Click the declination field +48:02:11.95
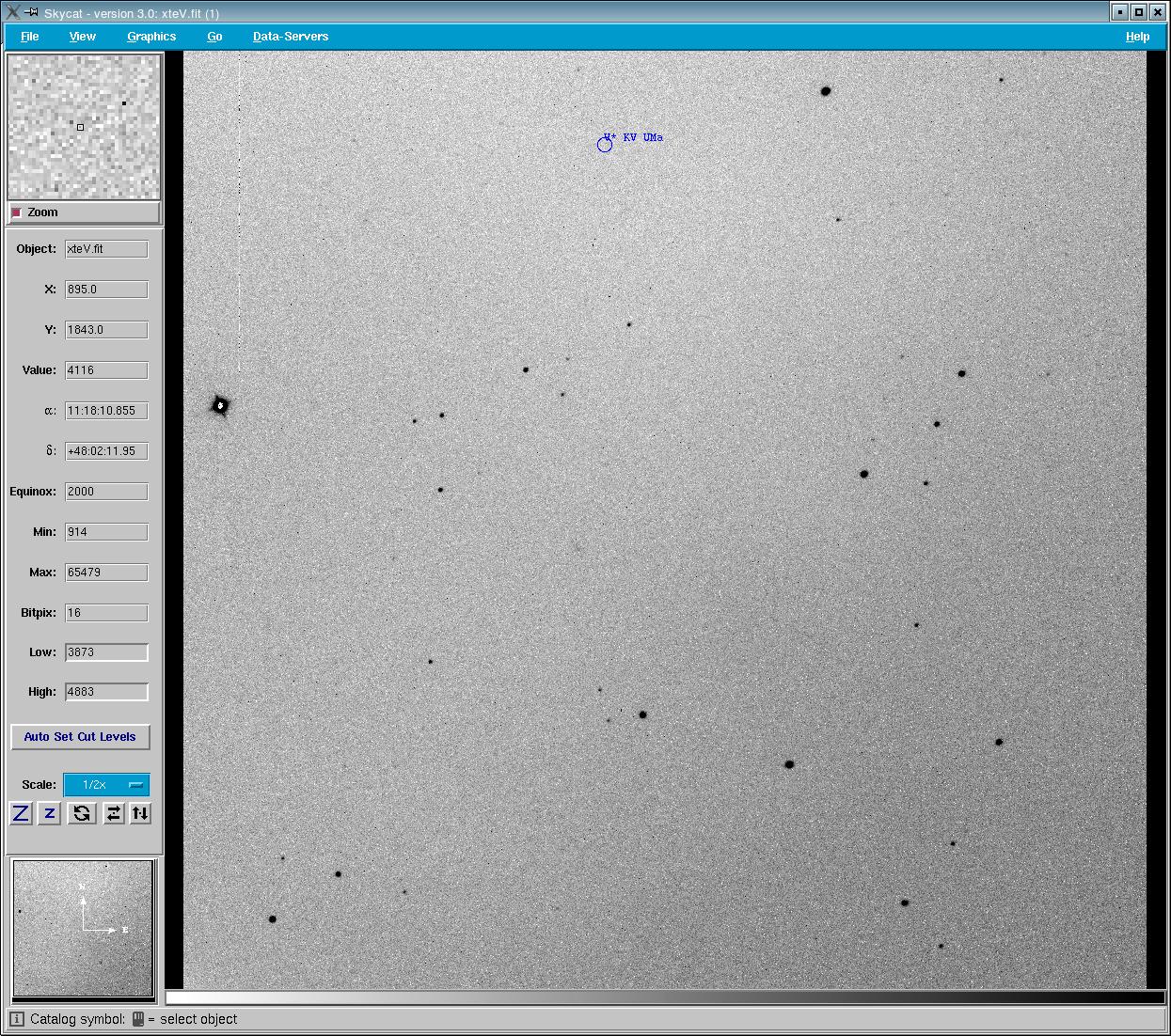The width and height of the screenshot is (1171, 1036). (106, 451)
